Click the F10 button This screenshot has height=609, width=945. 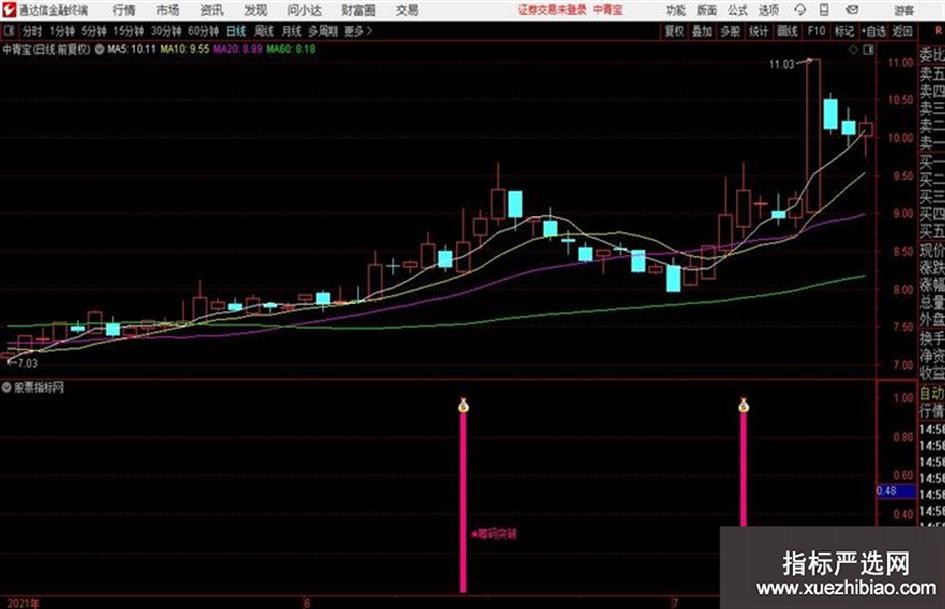click(816, 31)
